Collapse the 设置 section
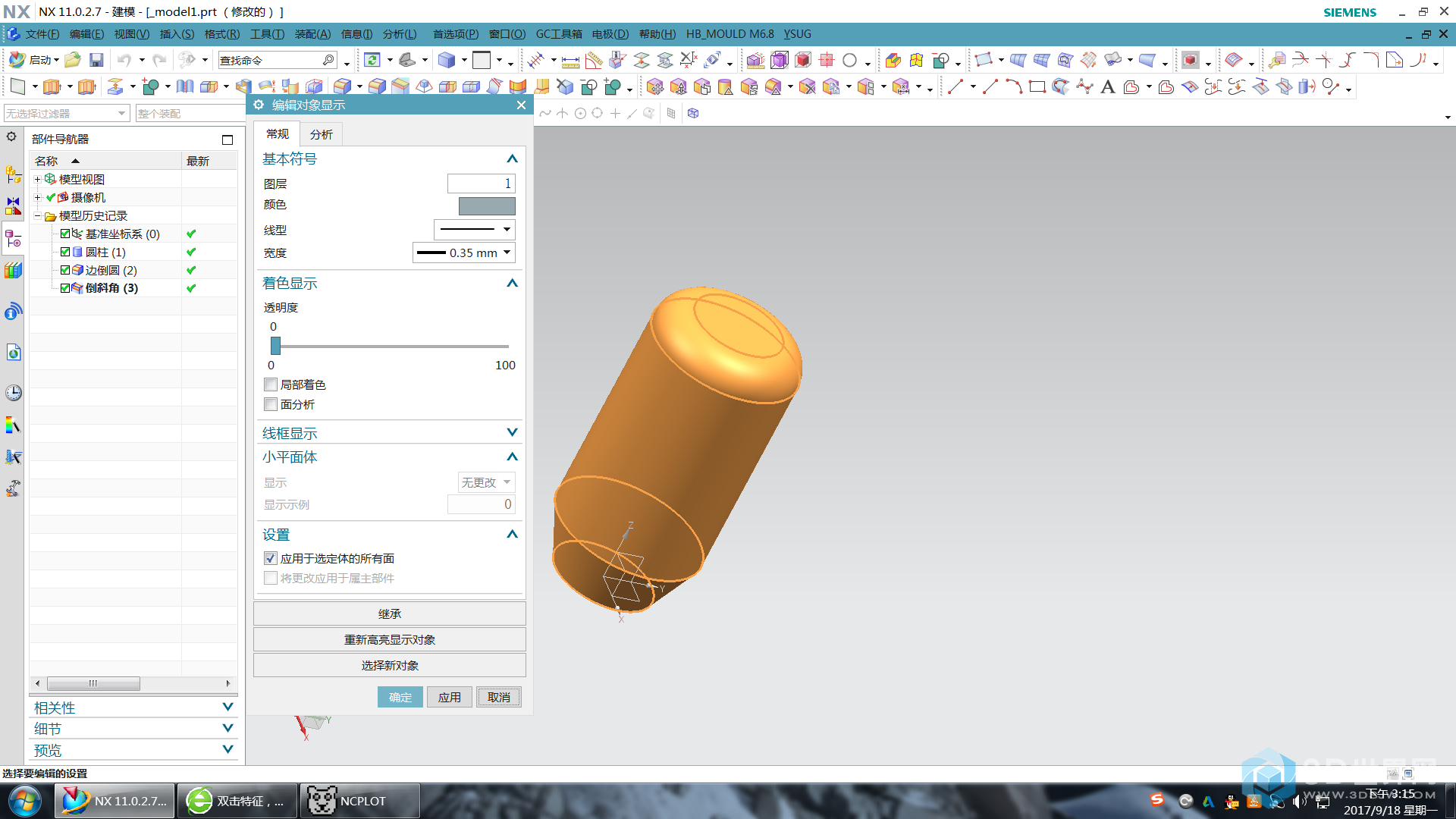 [512, 534]
